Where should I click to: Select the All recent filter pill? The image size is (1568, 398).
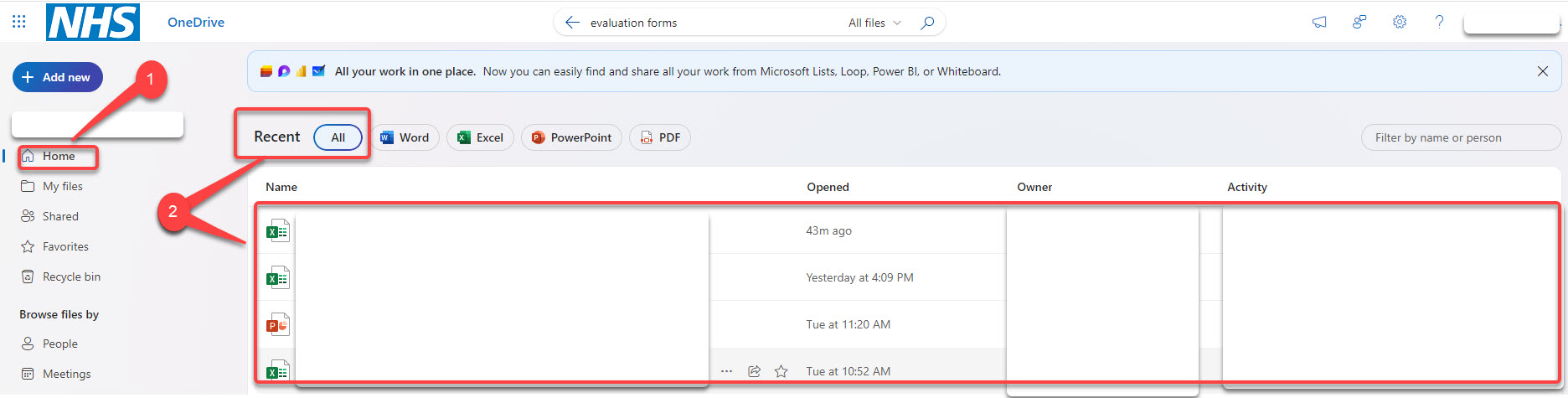[338, 137]
